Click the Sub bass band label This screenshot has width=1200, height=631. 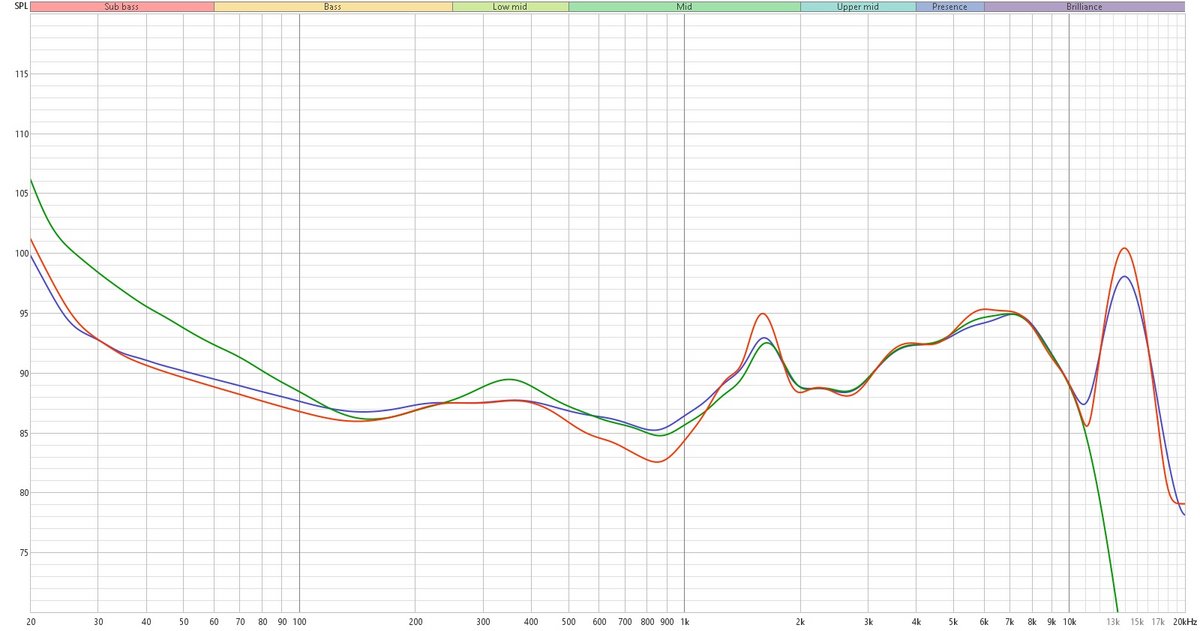[x=121, y=7]
